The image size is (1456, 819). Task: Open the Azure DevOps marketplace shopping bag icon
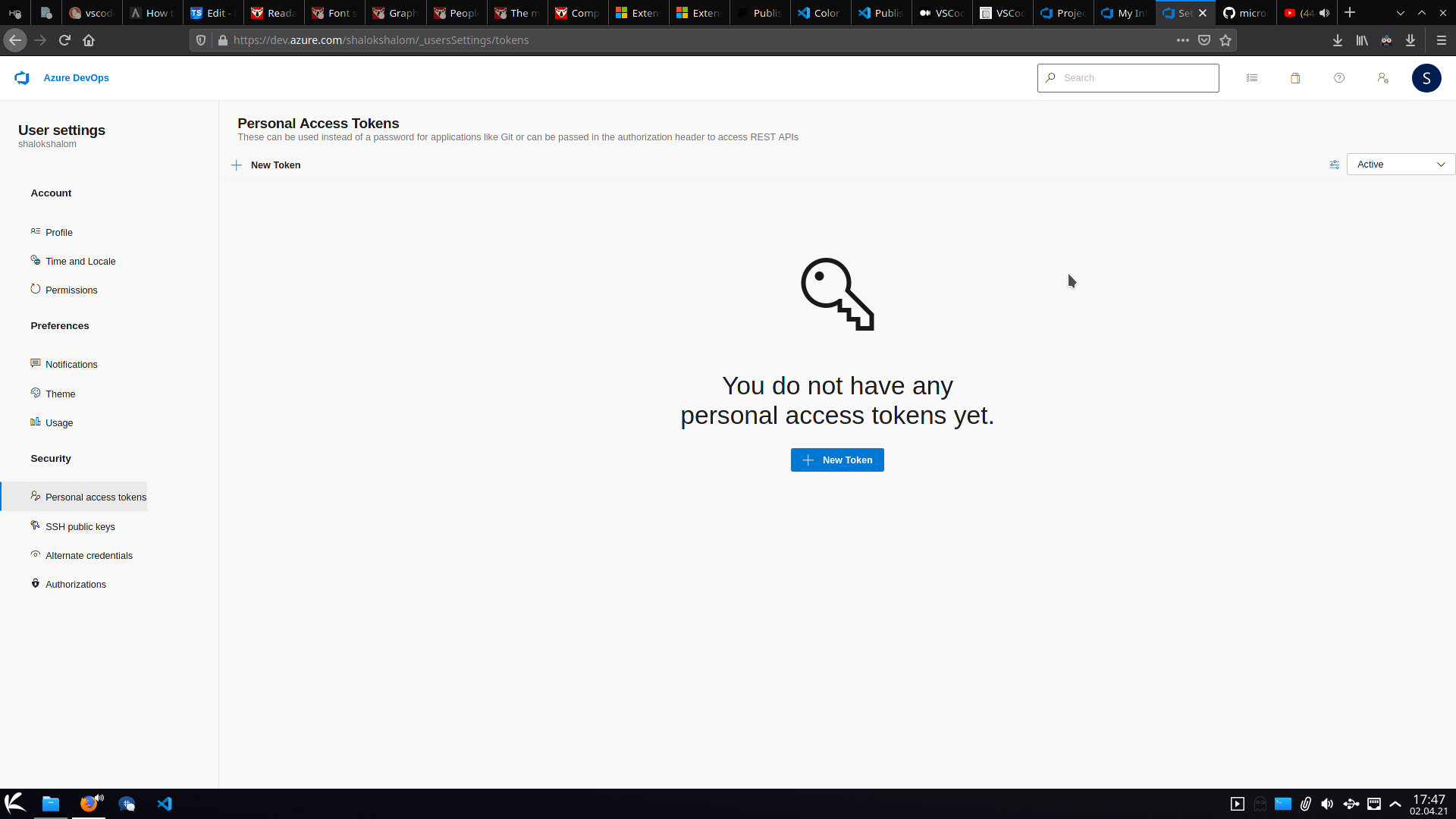1295,78
